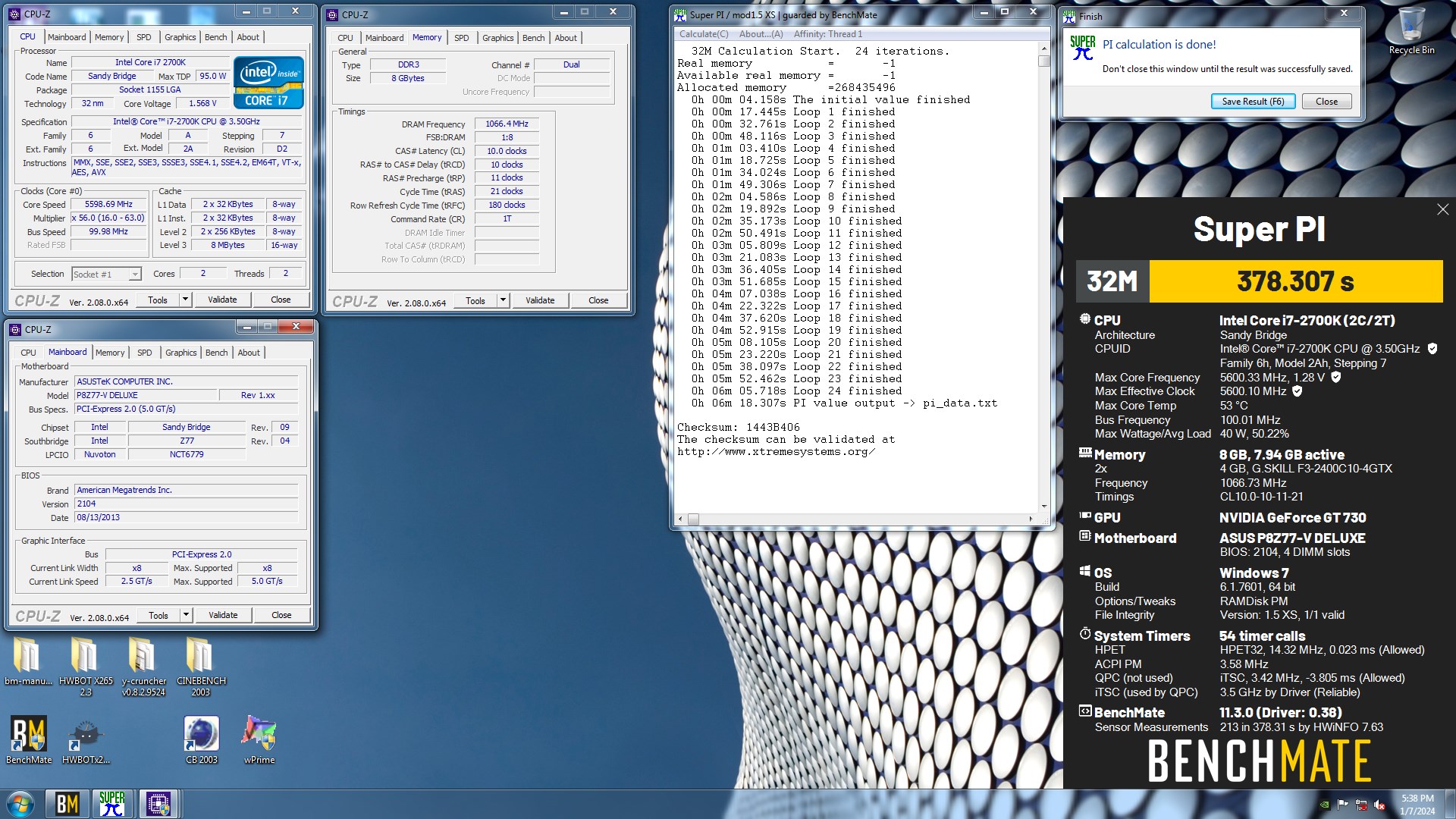This screenshot has height=819, width=1456.
Task: Click Tools button in Memory CPU-Z window
Action: click(475, 300)
